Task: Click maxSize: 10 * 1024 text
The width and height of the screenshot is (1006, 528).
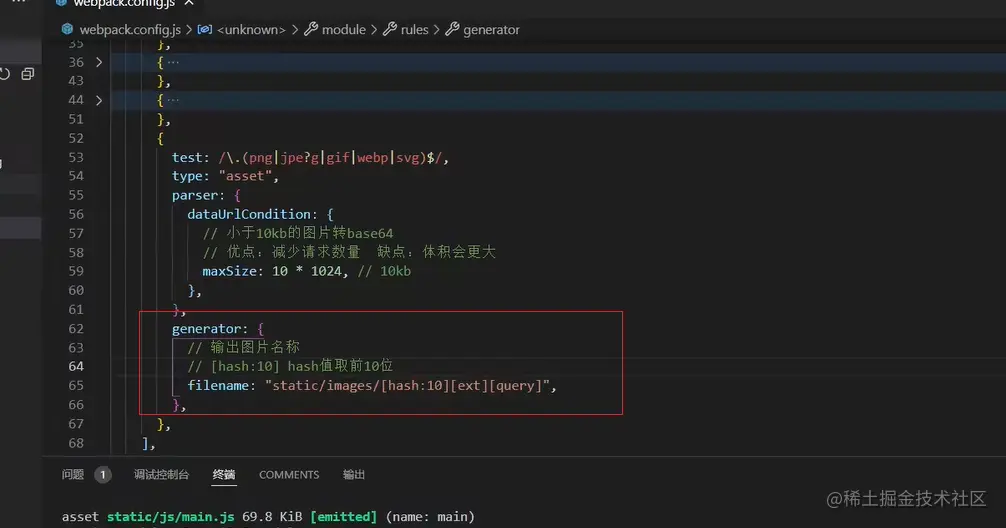Action: pyautogui.click(x=272, y=271)
